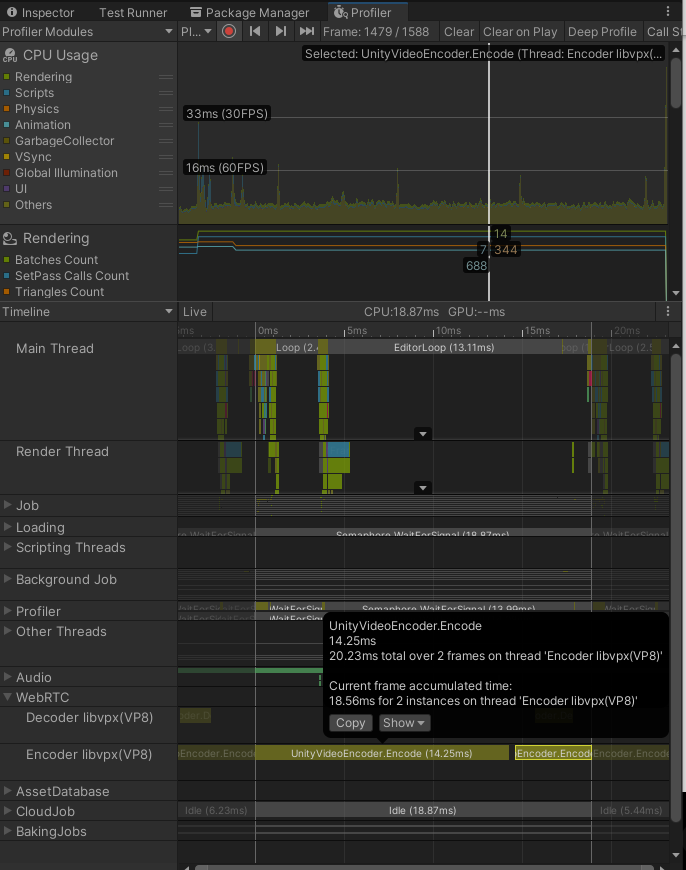The image size is (686, 870).
Task: Select the highlighted Encoder.Encode sample
Action: (x=553, y=753)
